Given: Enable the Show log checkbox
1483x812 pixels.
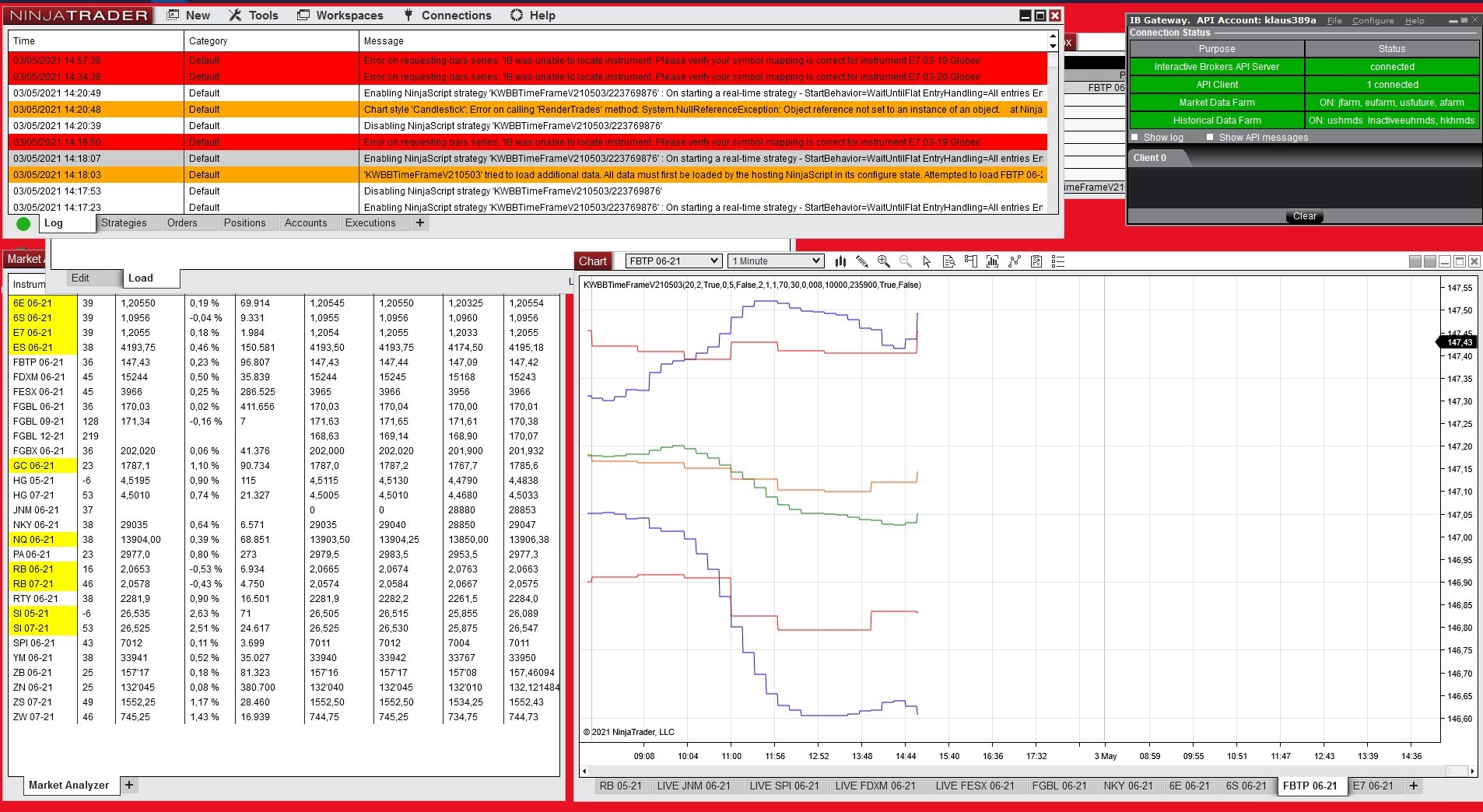Looking at the screenshot, I should click(1135, 138).
